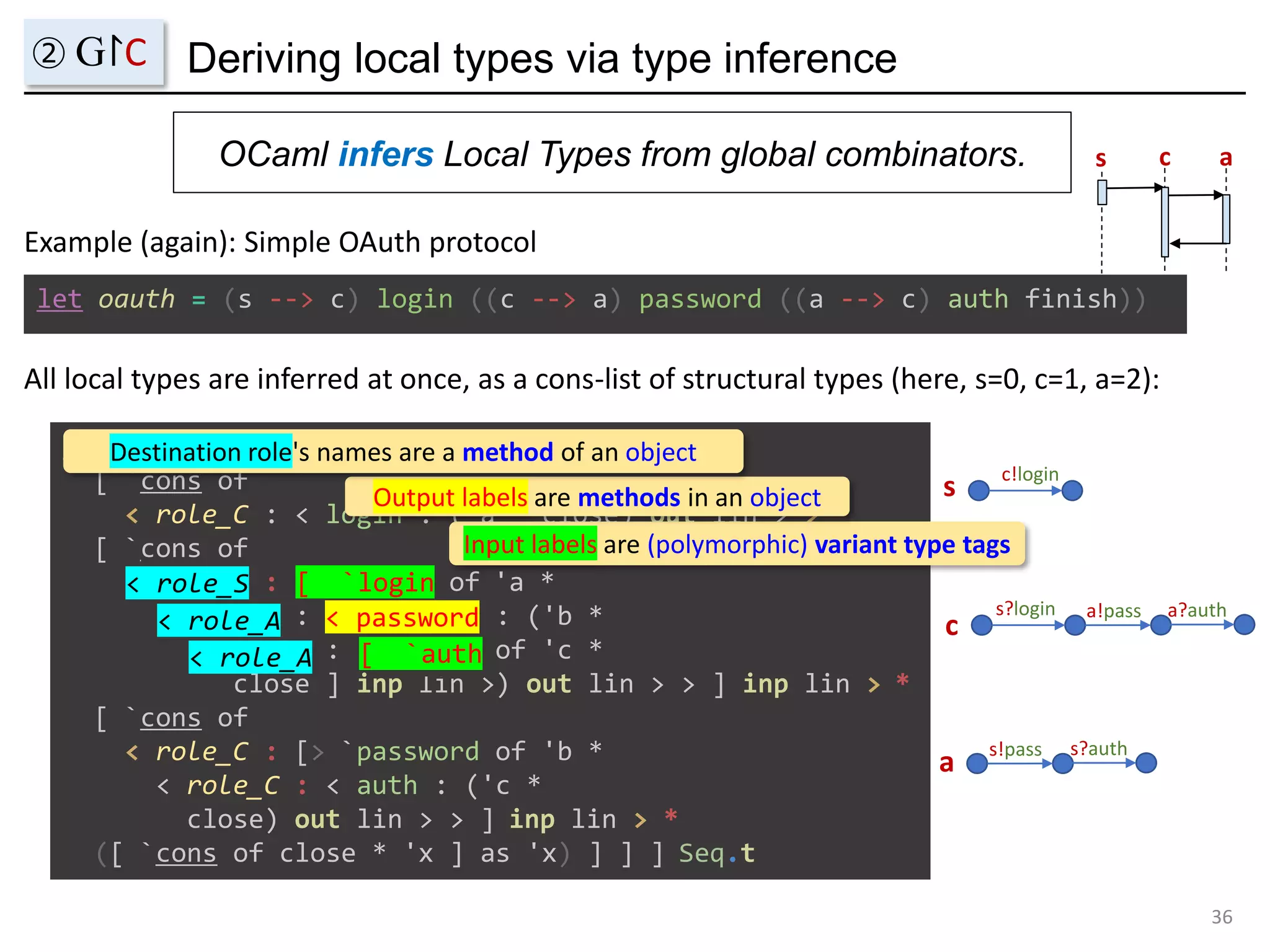Viewport: 1270px width, 952px height.
Task: Click the 'let' keyword in the oauth code
Action: click(x=60, y=299)
